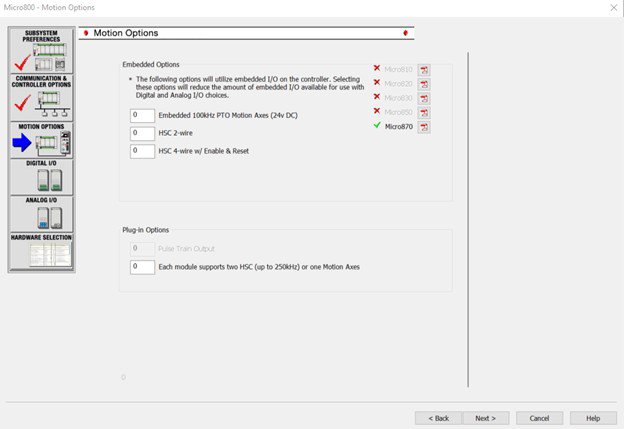Click the Motion Options page heading
The image size is (624, 429).
(x=126, y=33)
